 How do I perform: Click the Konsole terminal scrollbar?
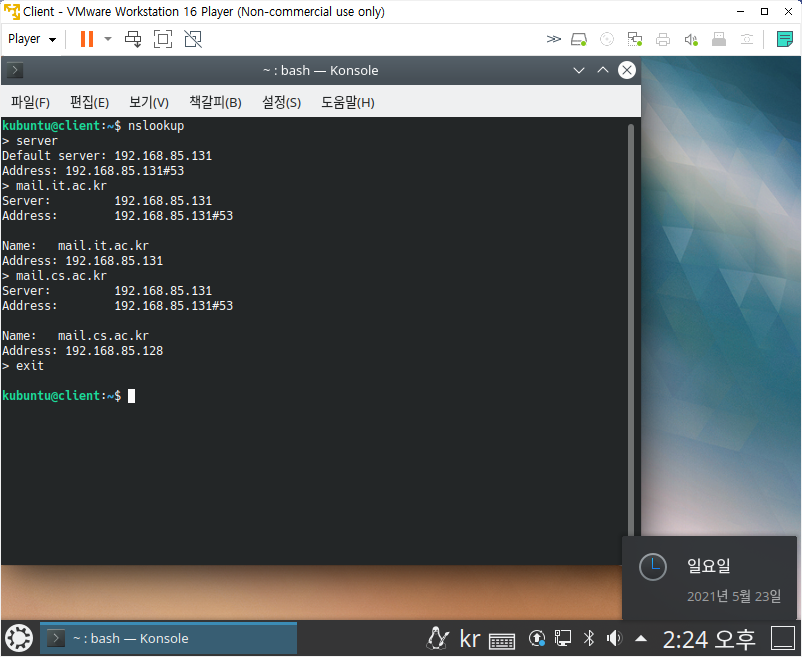631,330
